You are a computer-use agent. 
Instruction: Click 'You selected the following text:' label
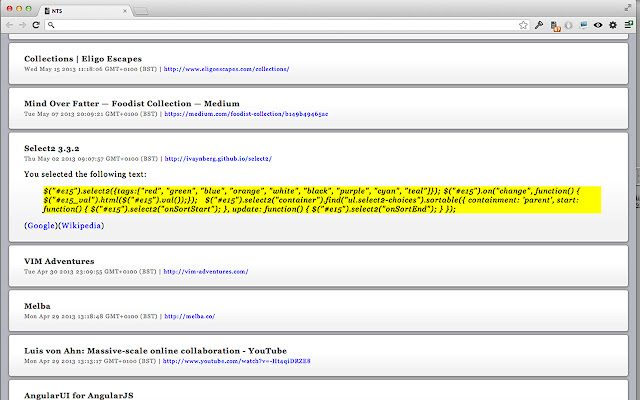85,174
